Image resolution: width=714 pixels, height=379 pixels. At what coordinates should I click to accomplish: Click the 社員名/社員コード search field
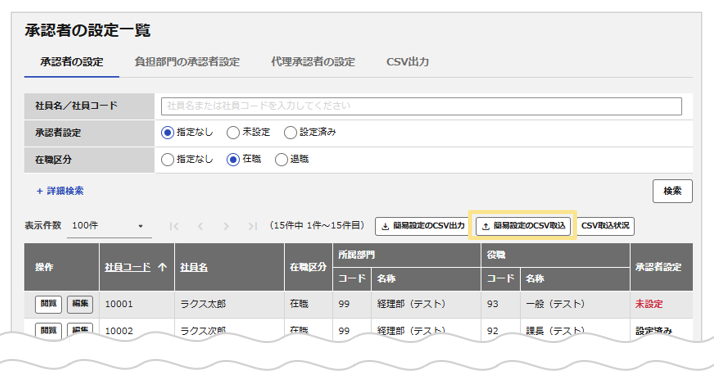tap(421, 106)
